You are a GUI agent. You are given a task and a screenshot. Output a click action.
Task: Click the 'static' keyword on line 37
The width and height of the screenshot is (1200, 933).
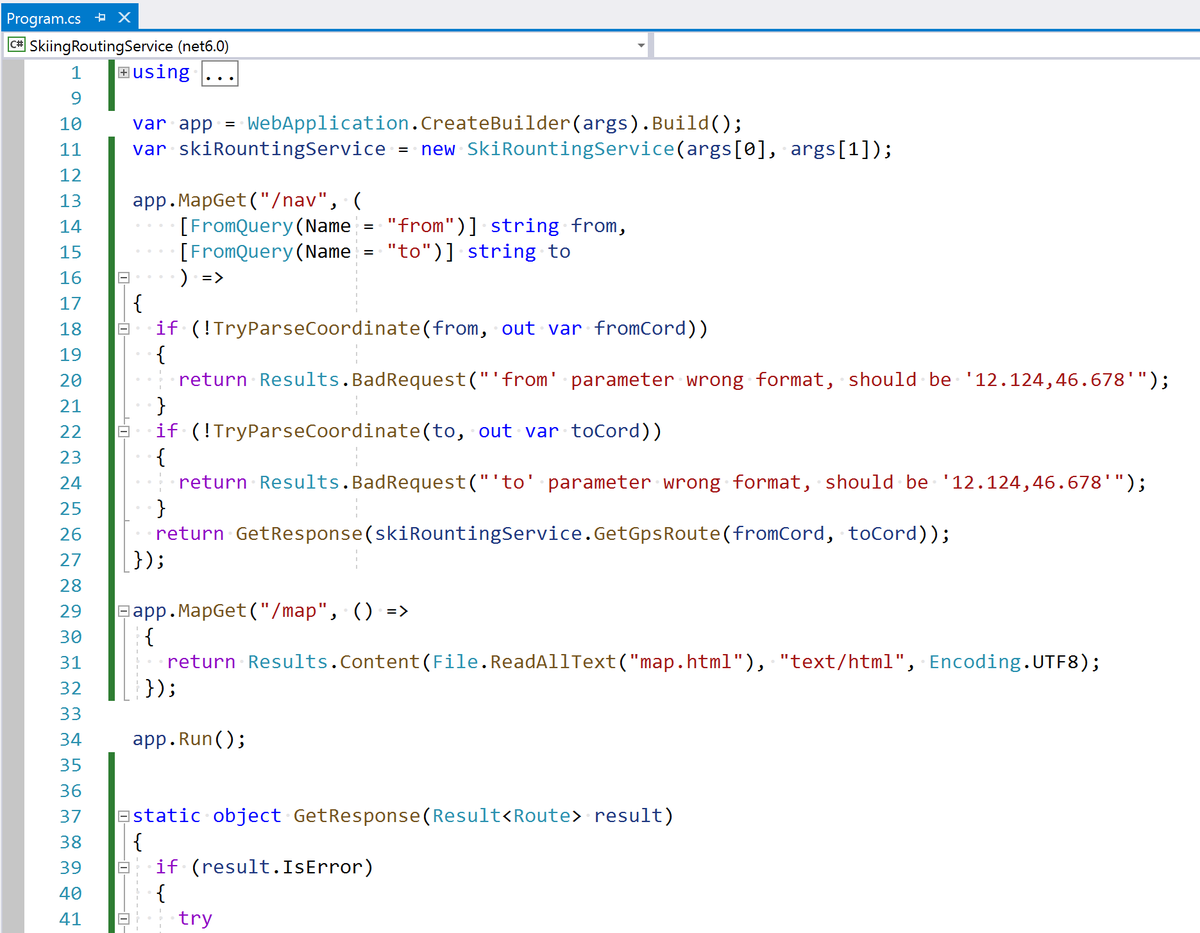point(166,816)
